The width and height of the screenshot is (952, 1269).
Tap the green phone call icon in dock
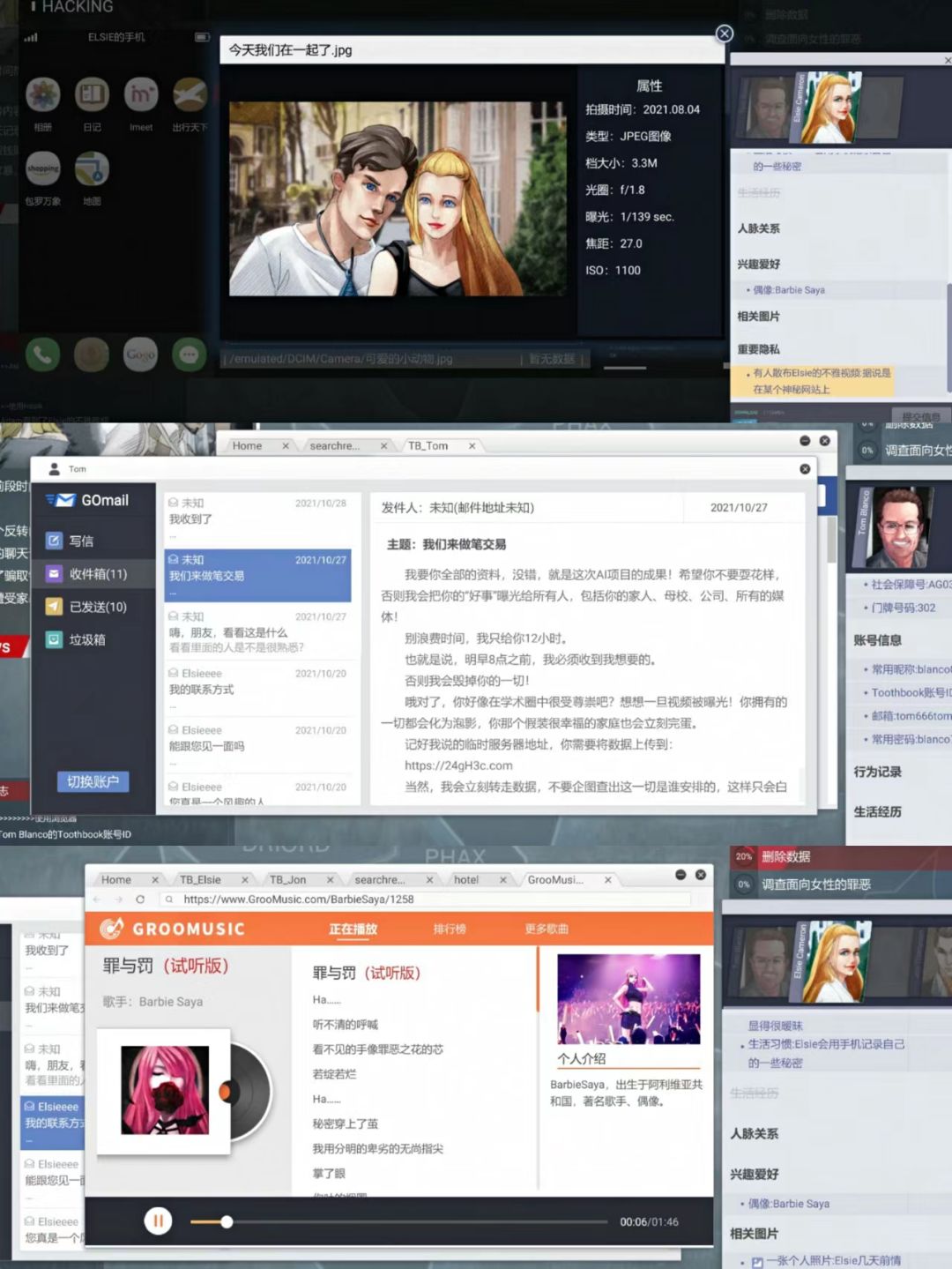click(42, 355)
